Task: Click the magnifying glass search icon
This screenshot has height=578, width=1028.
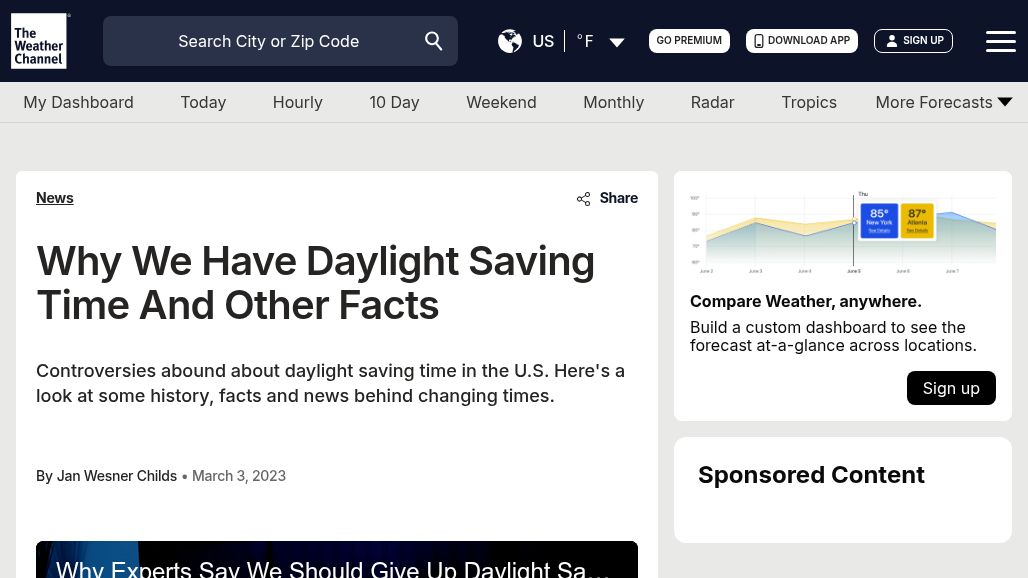Action: click(x=433, y=41)
